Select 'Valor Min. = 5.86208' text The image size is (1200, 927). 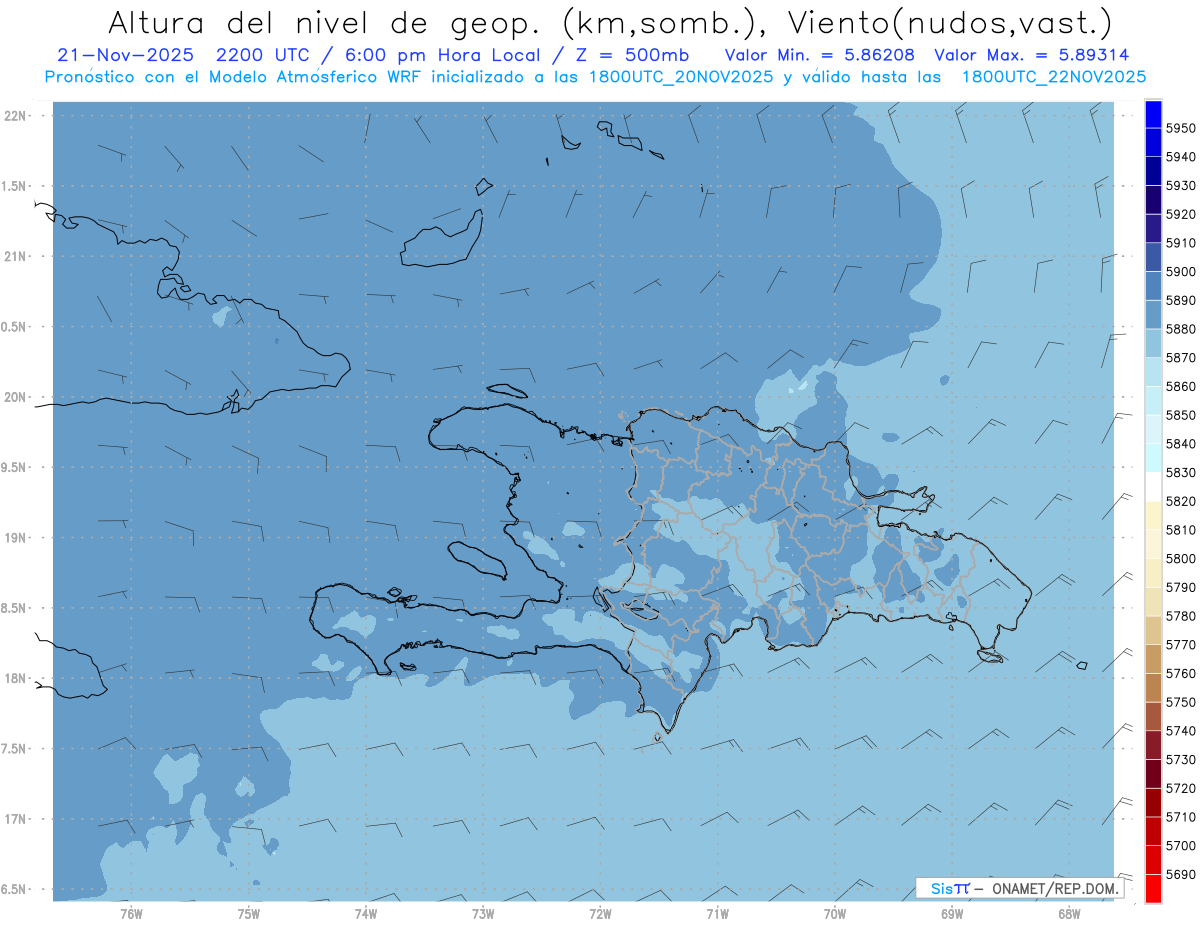click(820, 55)
